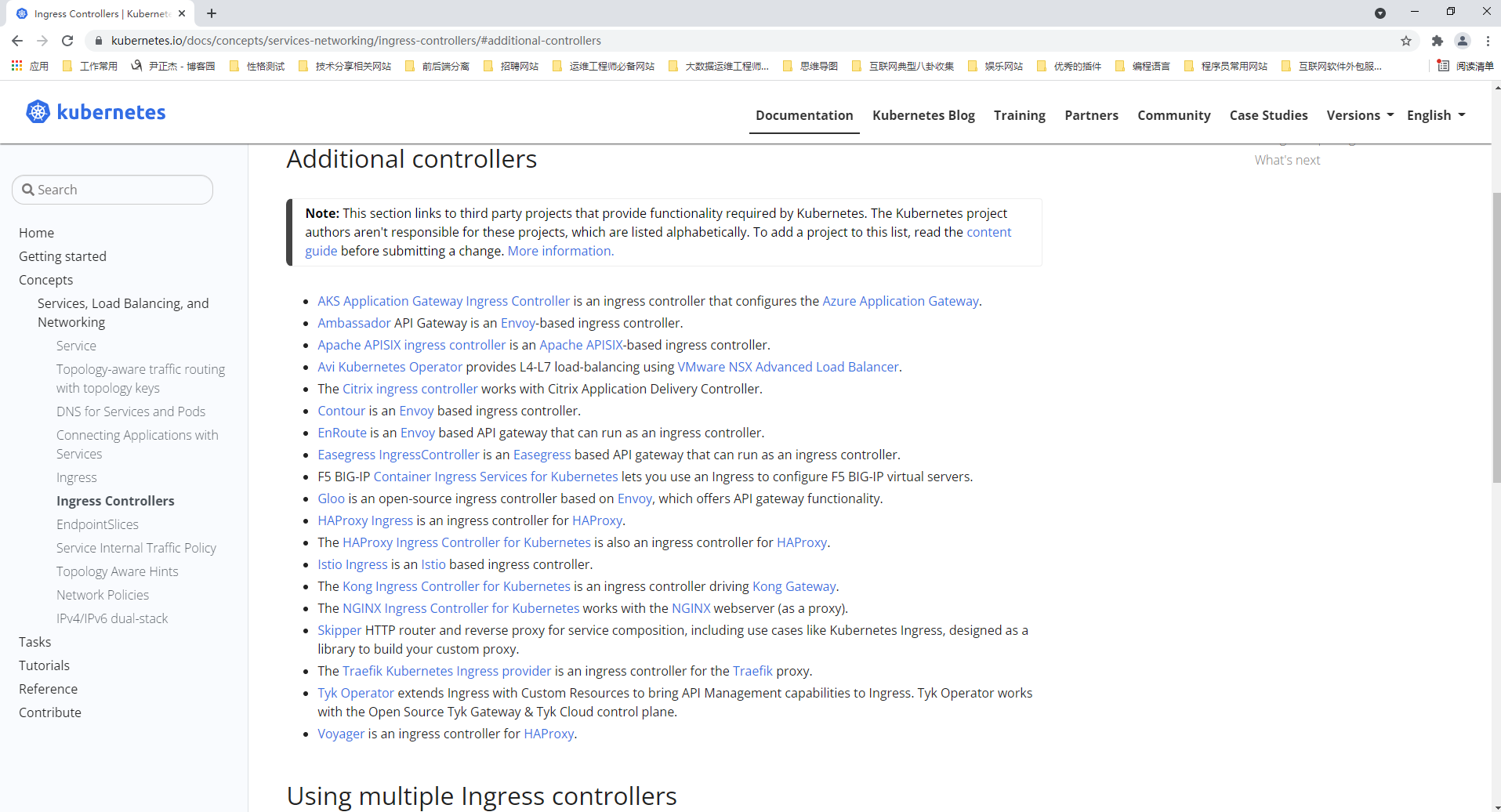The image size is (1501, 812).
Task: Select the Case Studies nav item
Action: click(x=1268, y=115)
